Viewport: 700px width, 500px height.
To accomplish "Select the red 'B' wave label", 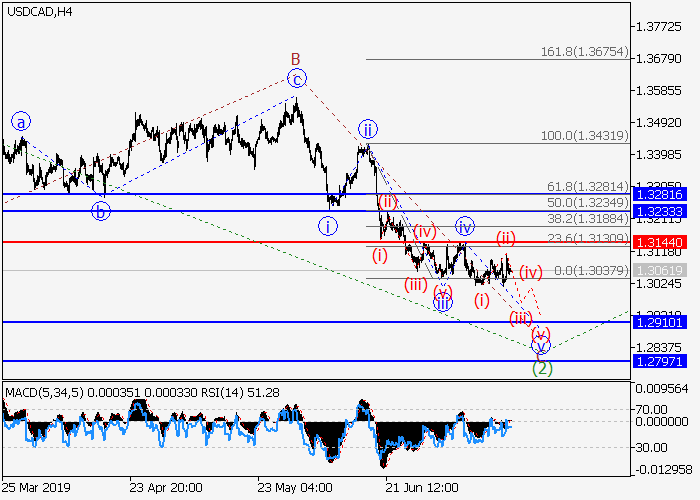I will 296,58.
